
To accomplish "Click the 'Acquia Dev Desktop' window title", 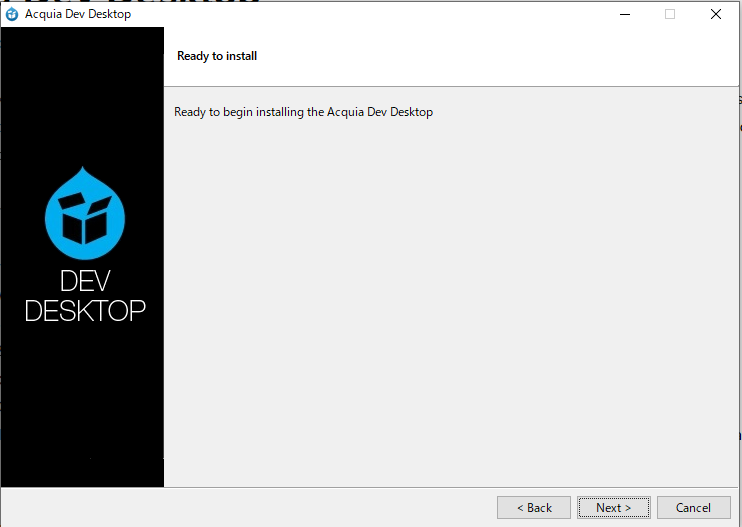I will click(x=78, y=14).
